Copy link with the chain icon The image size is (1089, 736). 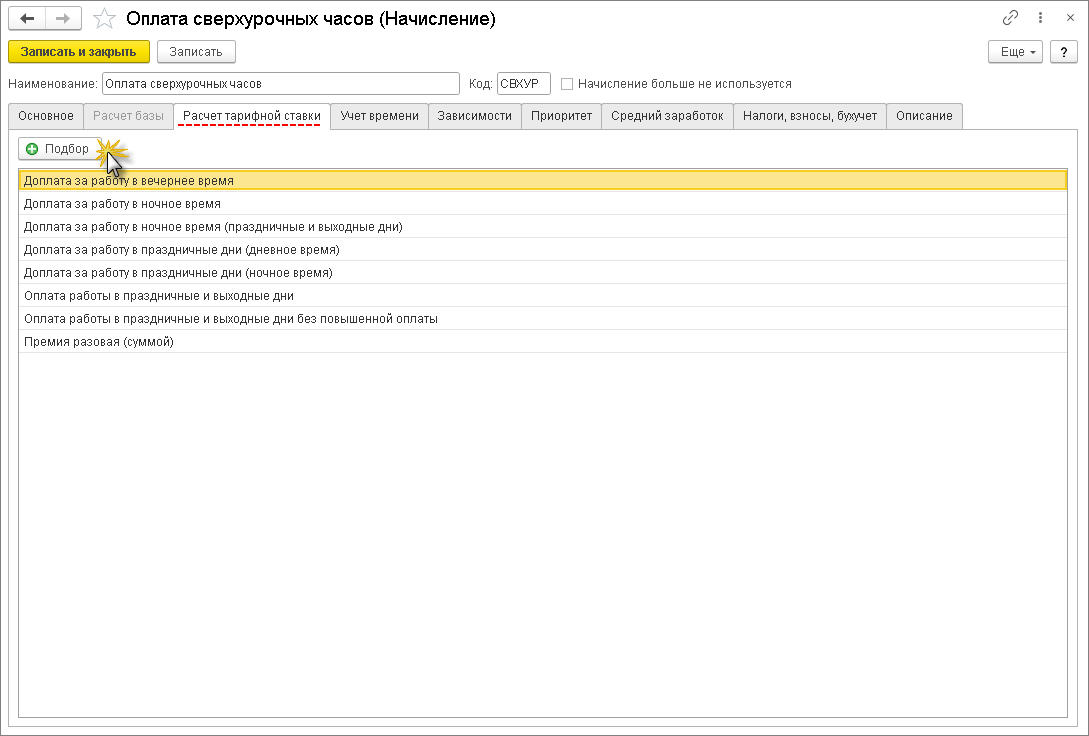coord(1011,18)
